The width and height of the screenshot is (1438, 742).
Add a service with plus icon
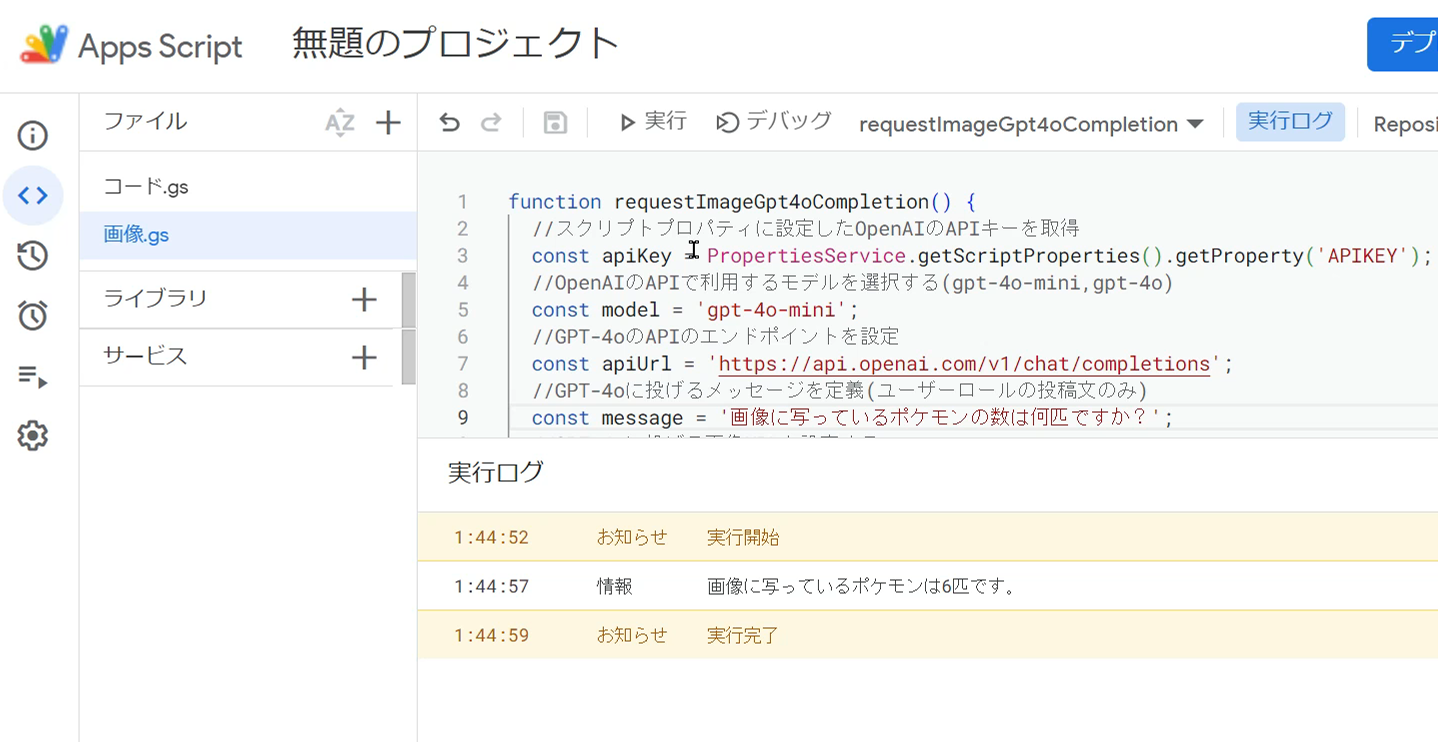tap(365, 357)
